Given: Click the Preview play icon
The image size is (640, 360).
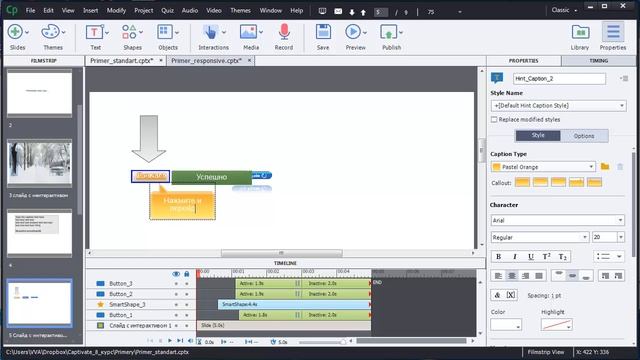Looking at the screenshot, I should 353,32.
